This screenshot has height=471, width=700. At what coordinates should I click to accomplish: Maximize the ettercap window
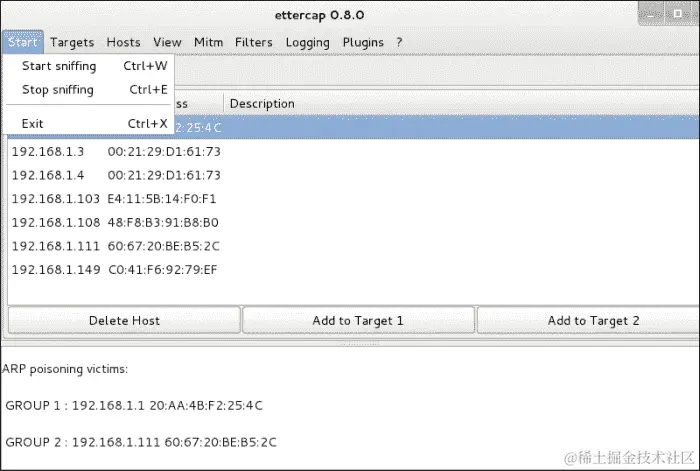[x=678, y=14]
